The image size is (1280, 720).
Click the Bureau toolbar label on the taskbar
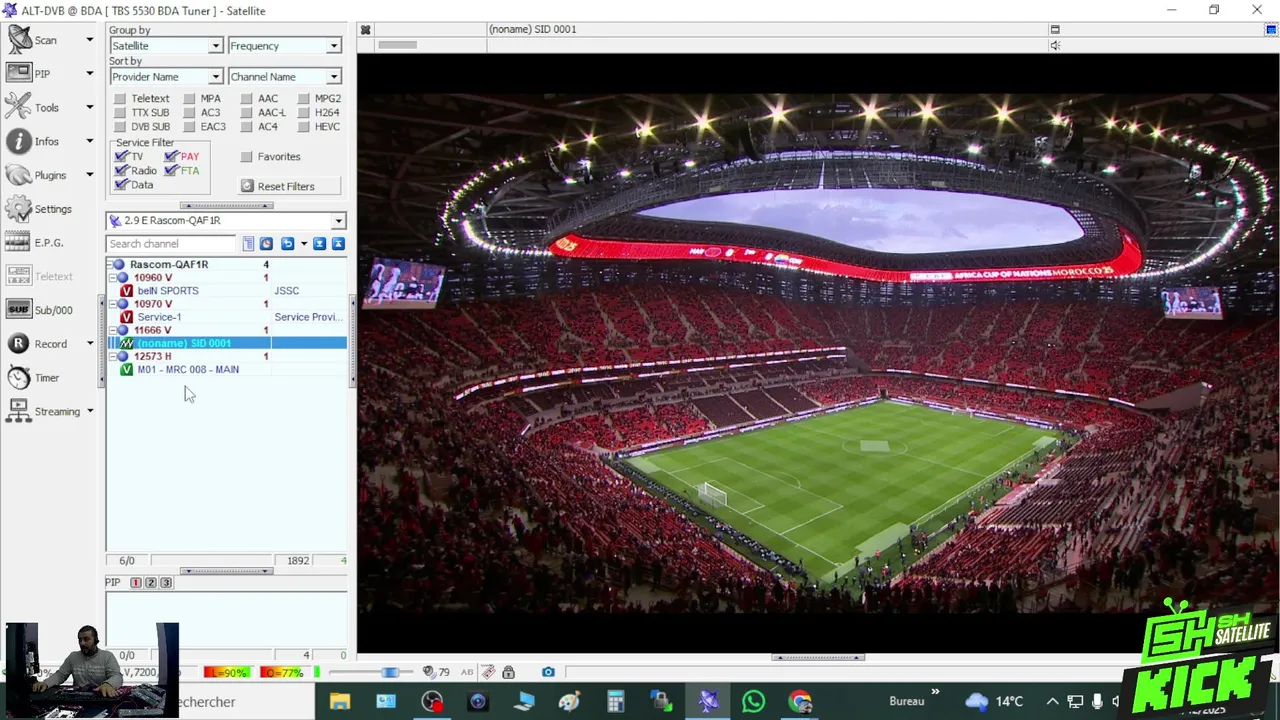tap(907, 701)
